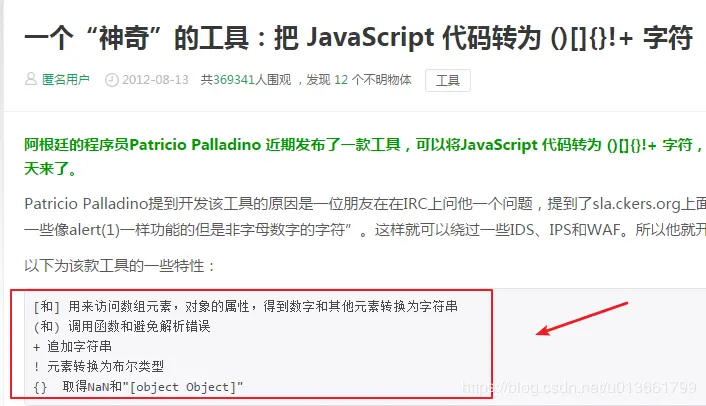Click the paragraph mentioning sla.ckers.org
Screen dimensions: 706x406
click(365, 217)
